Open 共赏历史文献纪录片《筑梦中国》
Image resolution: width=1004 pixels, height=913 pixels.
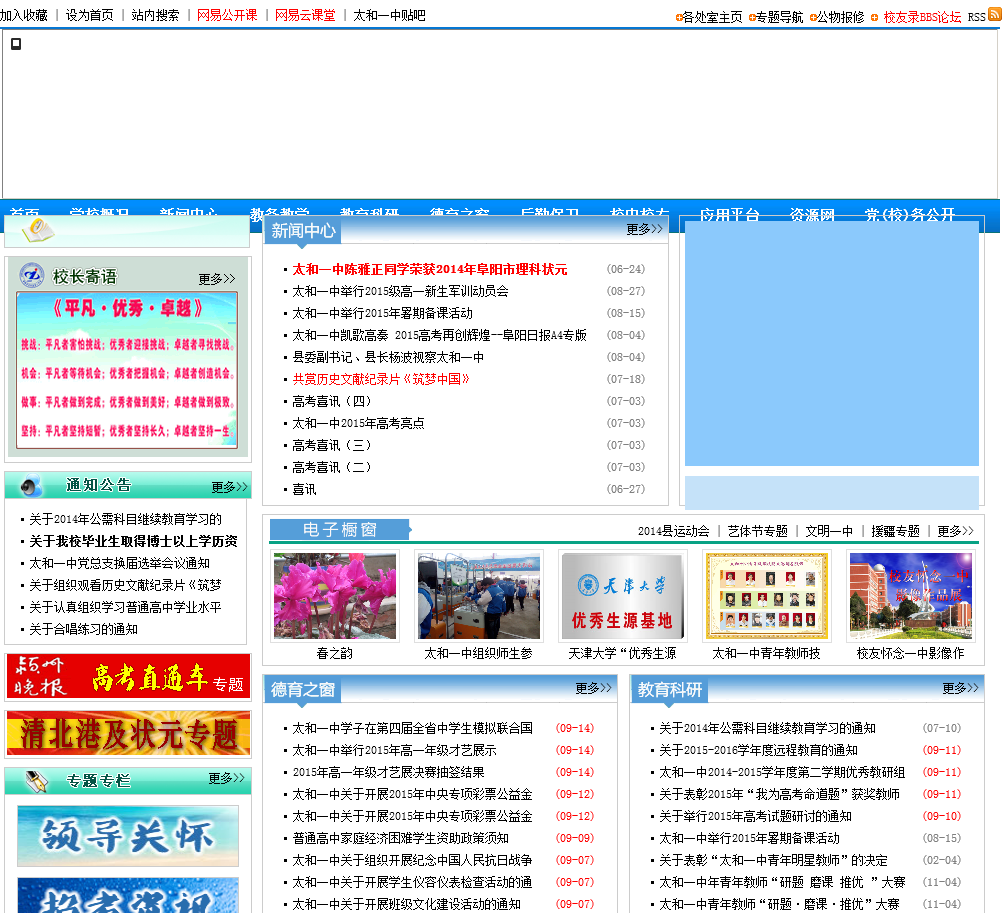pos(381,379)
